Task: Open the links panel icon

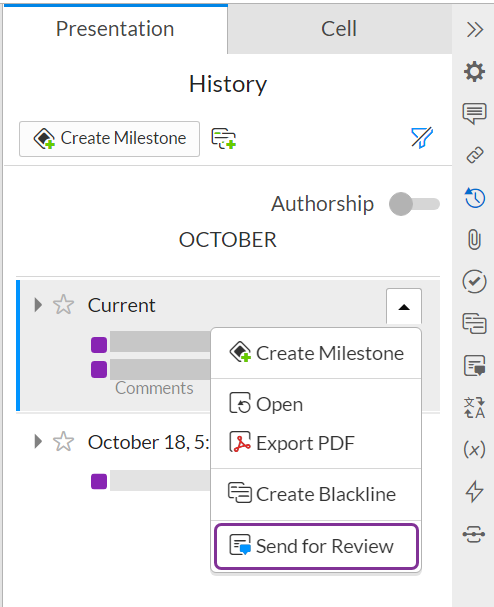Action: pos(475,155)
